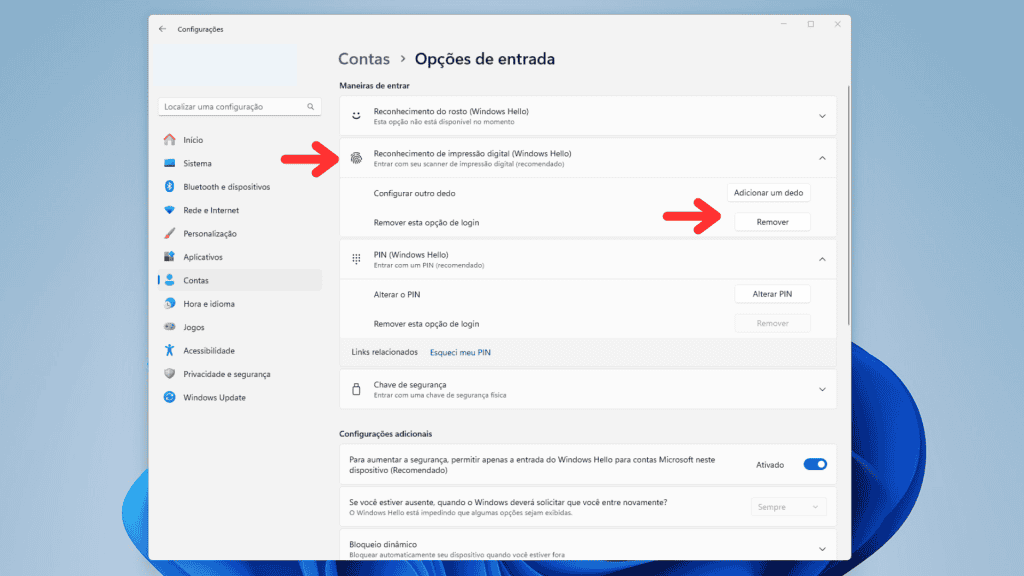
Task: Click the fingerprint recognition icon
Action: 356,158
